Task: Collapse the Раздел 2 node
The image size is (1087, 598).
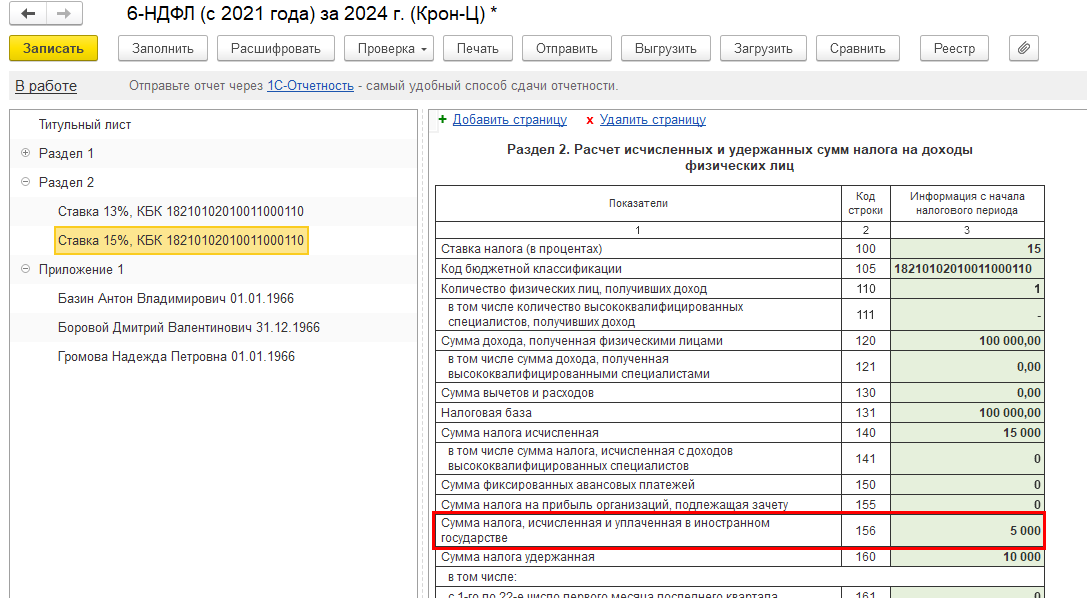Action: coord(26,182)
